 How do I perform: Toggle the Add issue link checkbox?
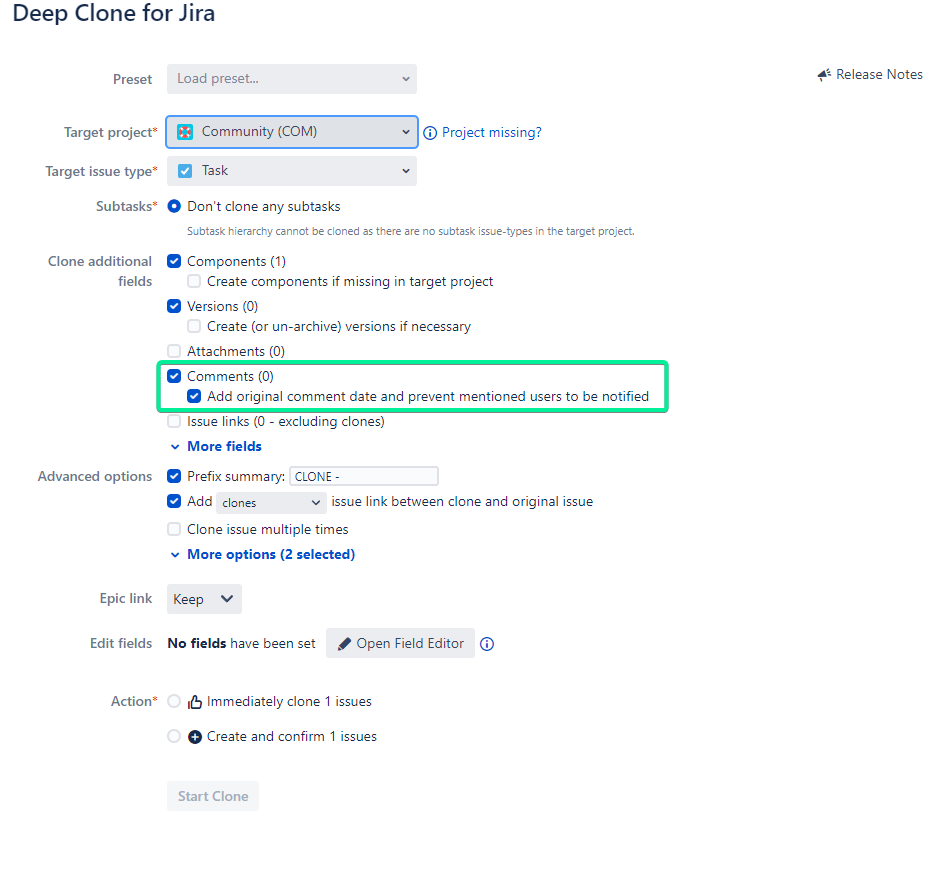tap(174, 502)
